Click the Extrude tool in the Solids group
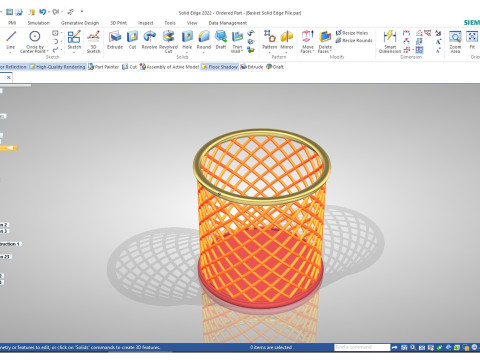 click(x=115, y=40)
